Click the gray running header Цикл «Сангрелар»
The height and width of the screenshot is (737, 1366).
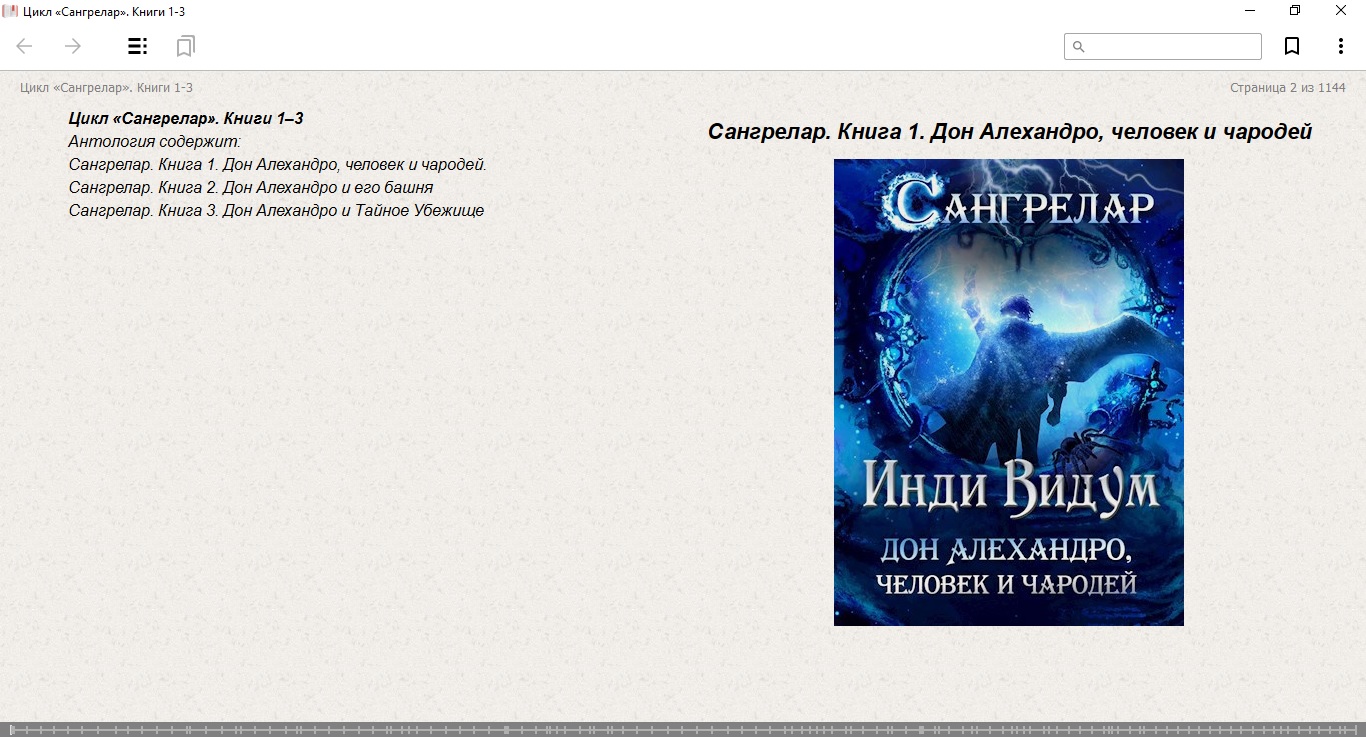[x=106, y=88]
